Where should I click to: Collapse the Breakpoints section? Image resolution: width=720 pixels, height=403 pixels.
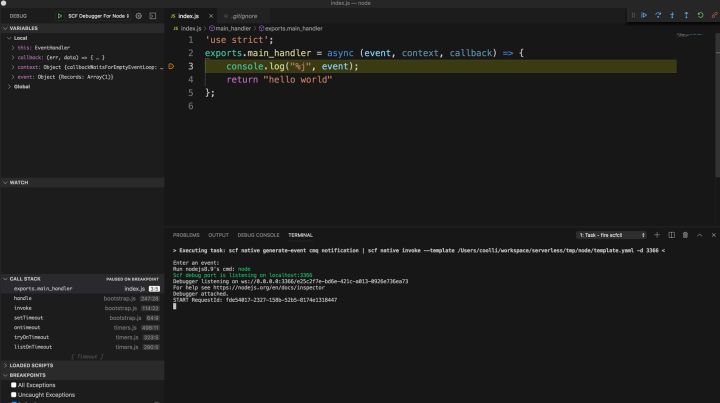coord(83,375)
